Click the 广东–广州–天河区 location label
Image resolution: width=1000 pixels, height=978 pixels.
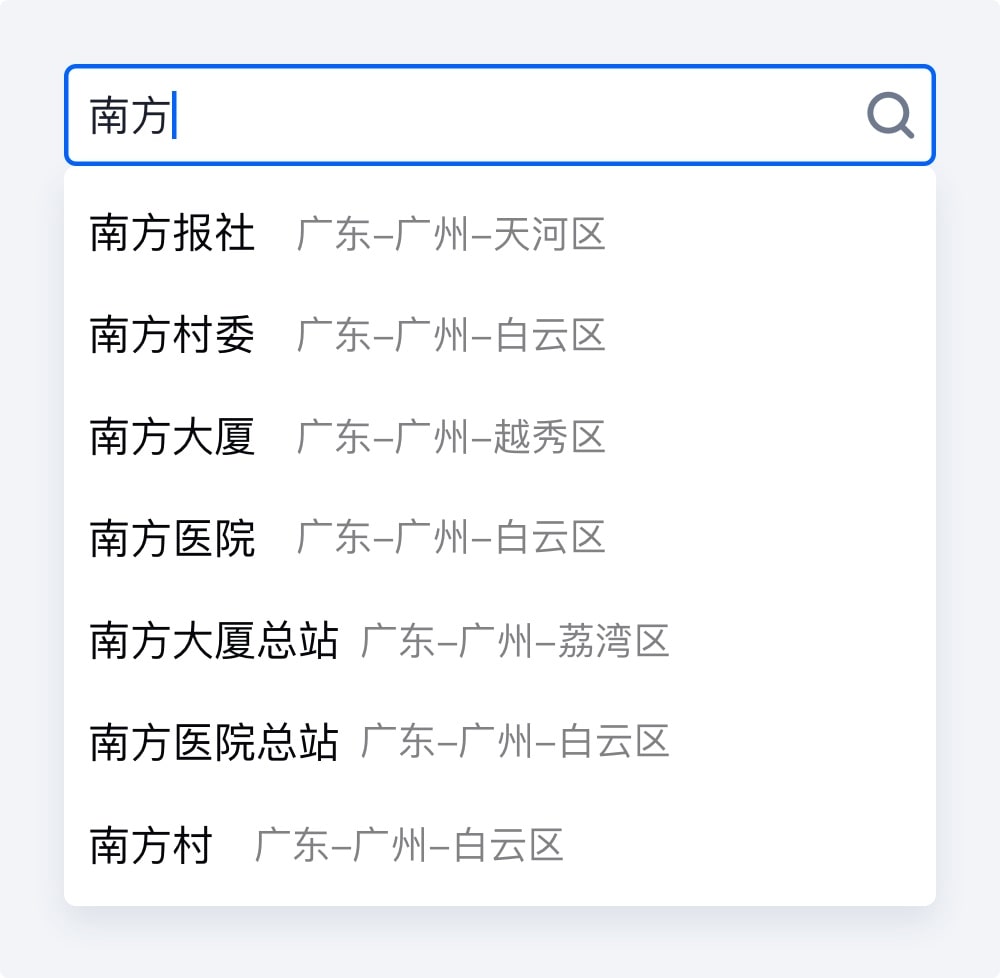pyautogui.click(x=451, y=235)
